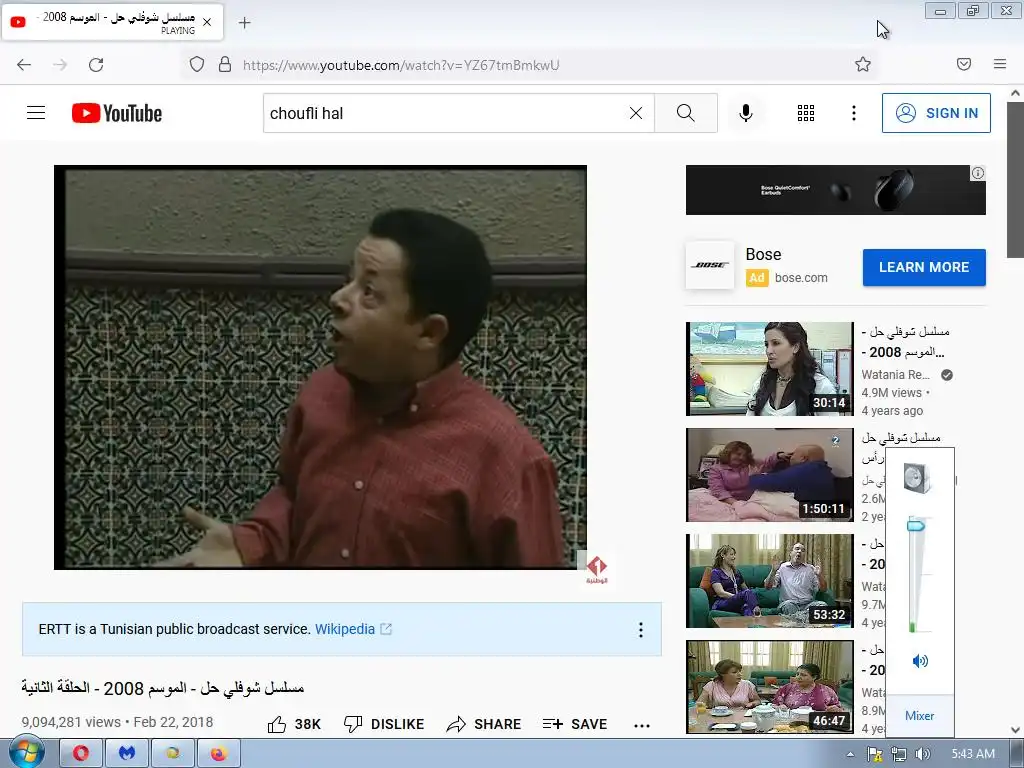
Task: Play the 46:47 recommended video
Action: 769,686
